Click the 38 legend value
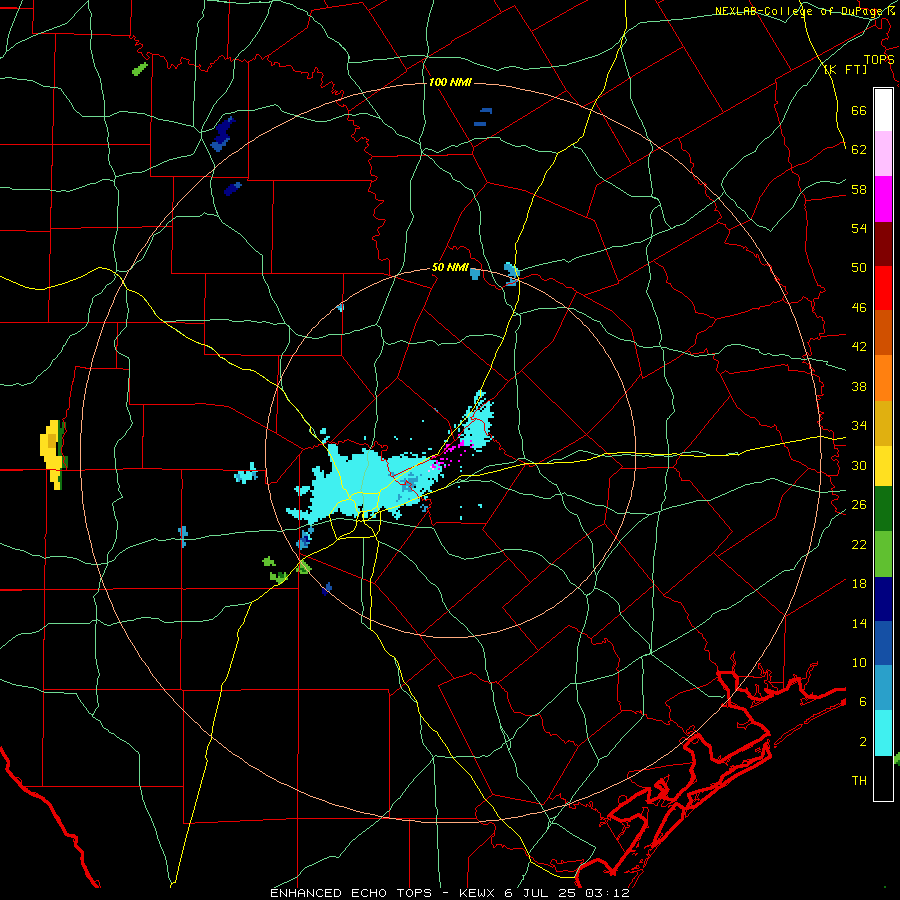900x900 pixels. 859,387
